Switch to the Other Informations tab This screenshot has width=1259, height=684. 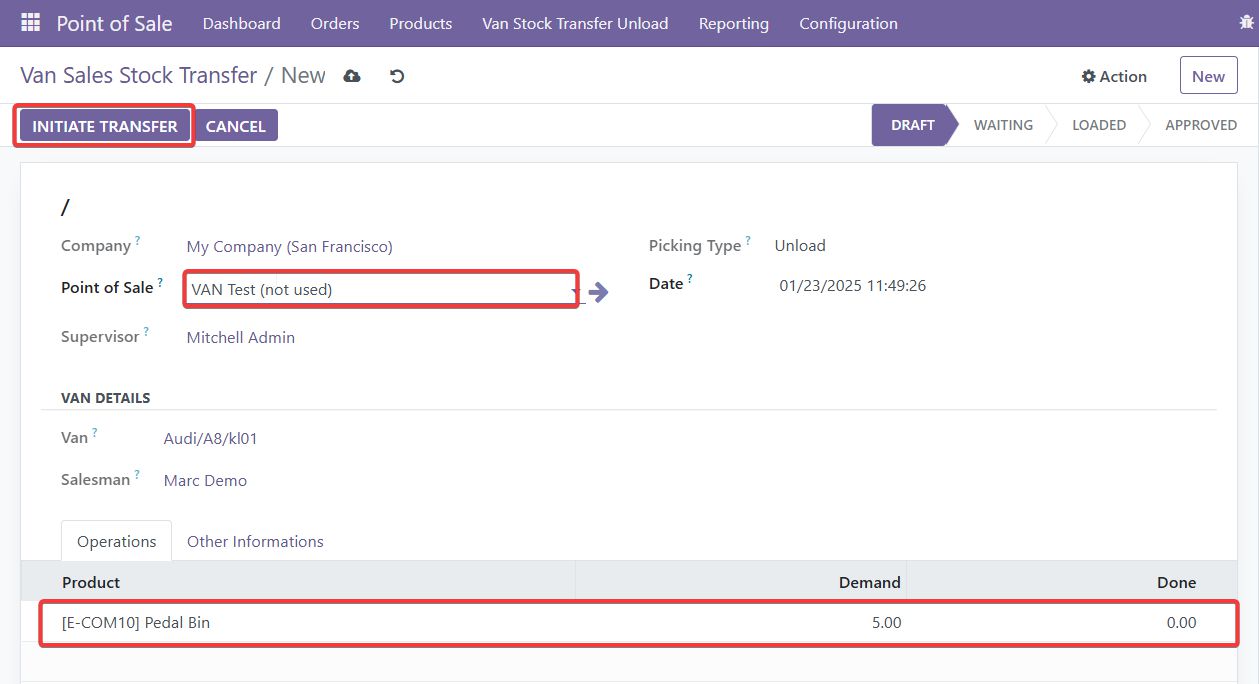[x=255, y=541]
